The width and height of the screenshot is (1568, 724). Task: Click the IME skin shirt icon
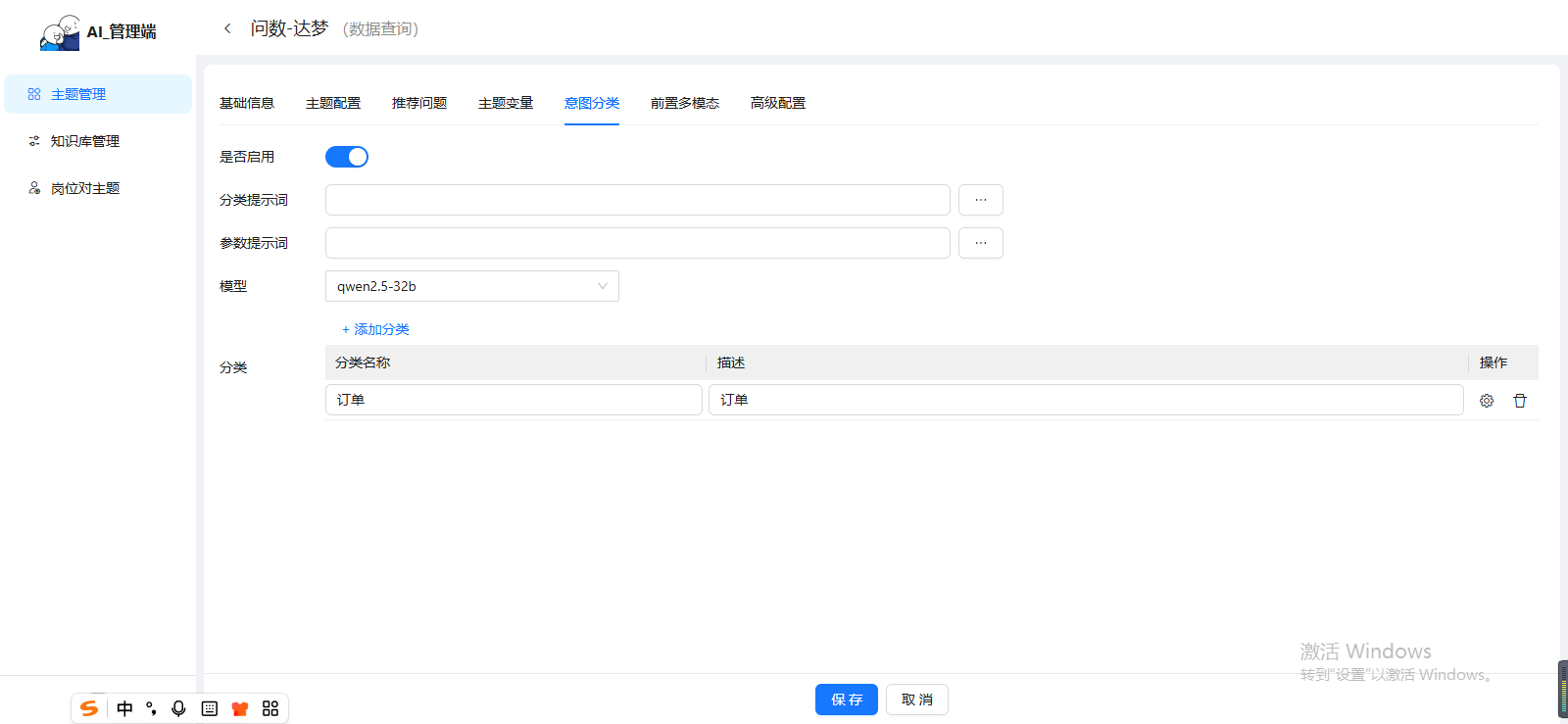(x=240, y=708)
